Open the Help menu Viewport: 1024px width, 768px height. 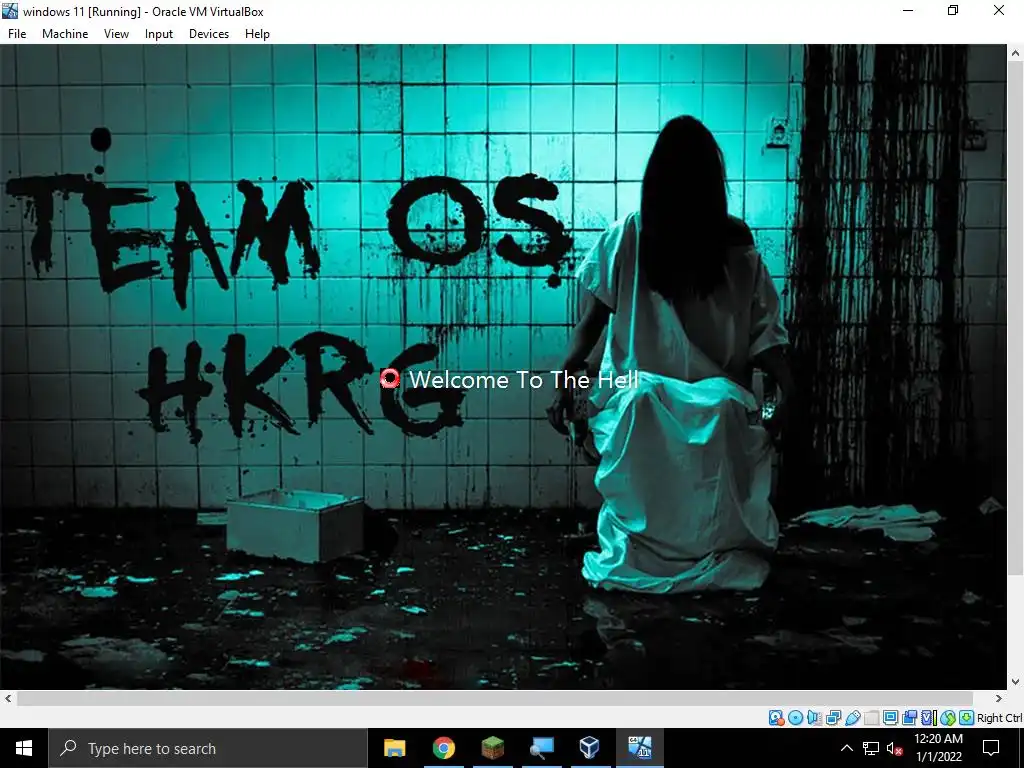coord(257,34)
